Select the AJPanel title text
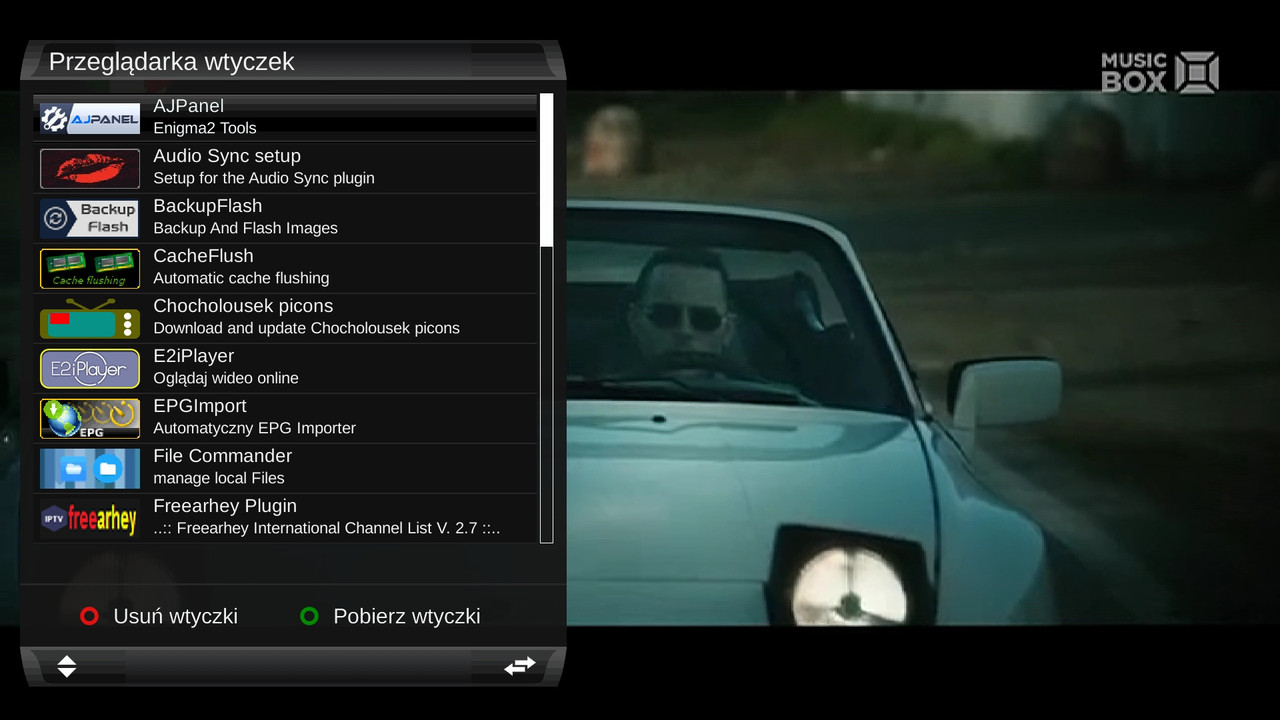 [x=188, y=106]
